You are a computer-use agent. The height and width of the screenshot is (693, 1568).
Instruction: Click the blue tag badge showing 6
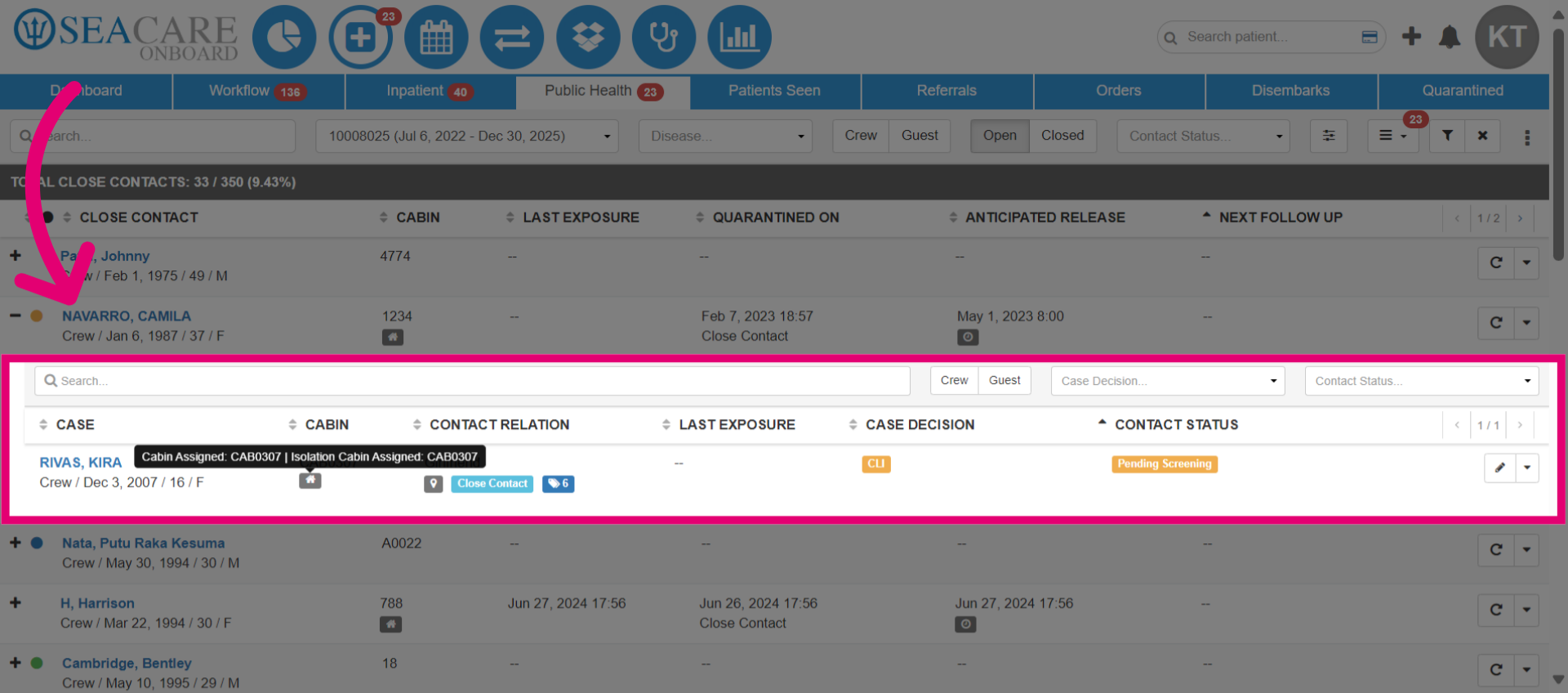pyautogui.click(x=559, y=484)
